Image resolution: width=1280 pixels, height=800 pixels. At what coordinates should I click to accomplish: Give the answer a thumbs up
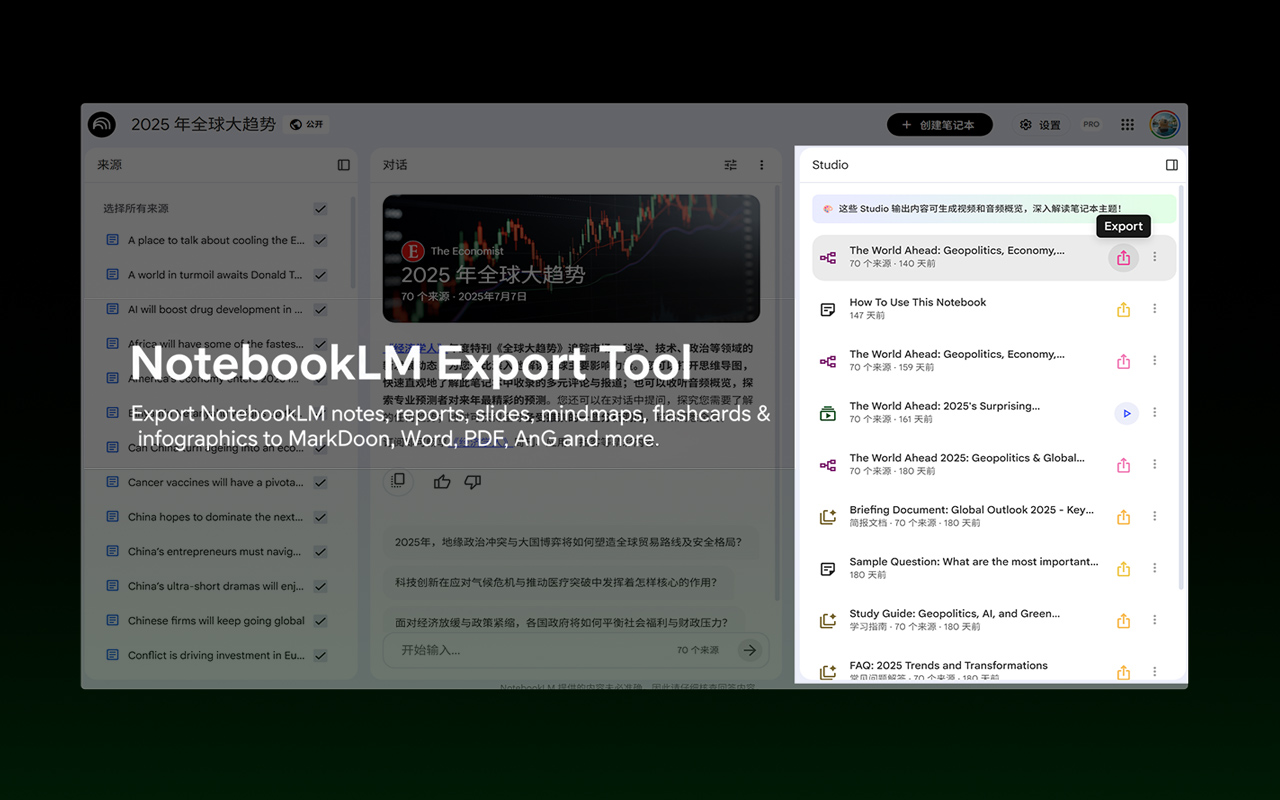442,481
